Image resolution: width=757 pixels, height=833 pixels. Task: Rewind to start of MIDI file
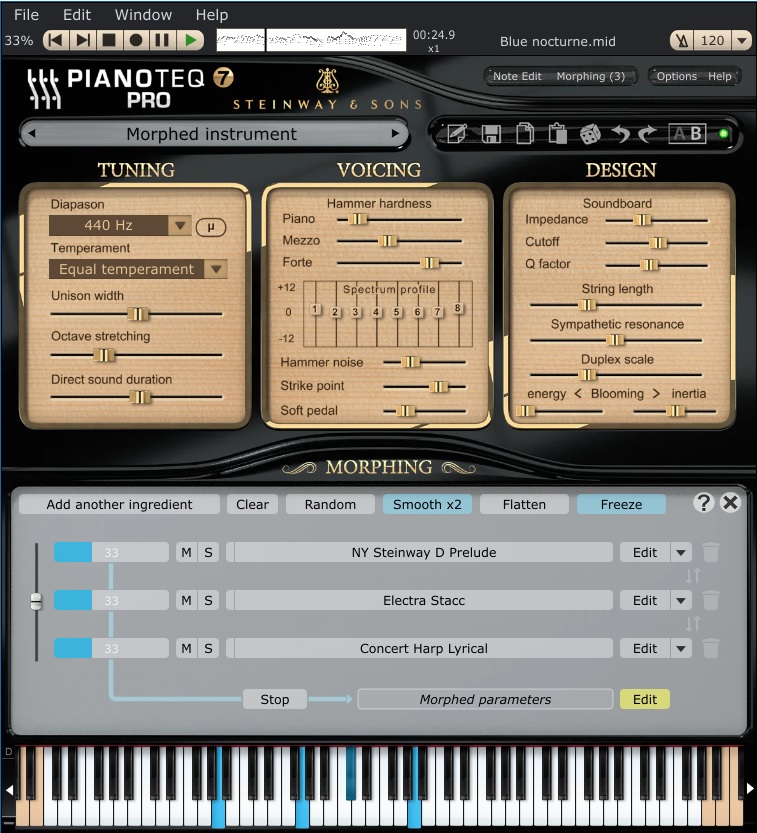(x=55, y=40)
